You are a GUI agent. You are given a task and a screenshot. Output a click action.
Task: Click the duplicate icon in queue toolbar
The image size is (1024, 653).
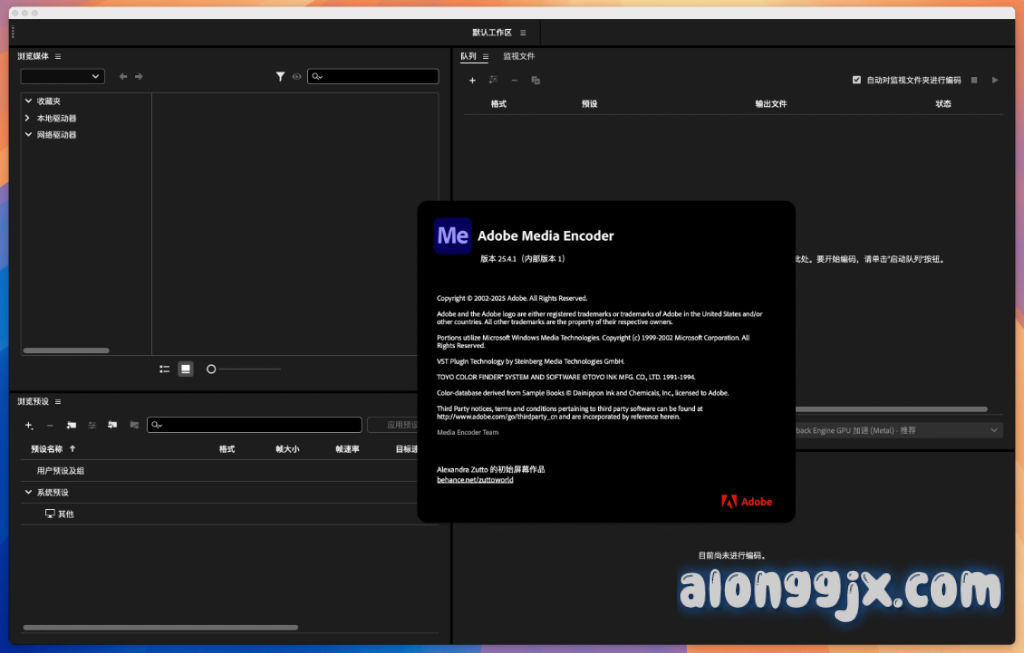(536, 80)
